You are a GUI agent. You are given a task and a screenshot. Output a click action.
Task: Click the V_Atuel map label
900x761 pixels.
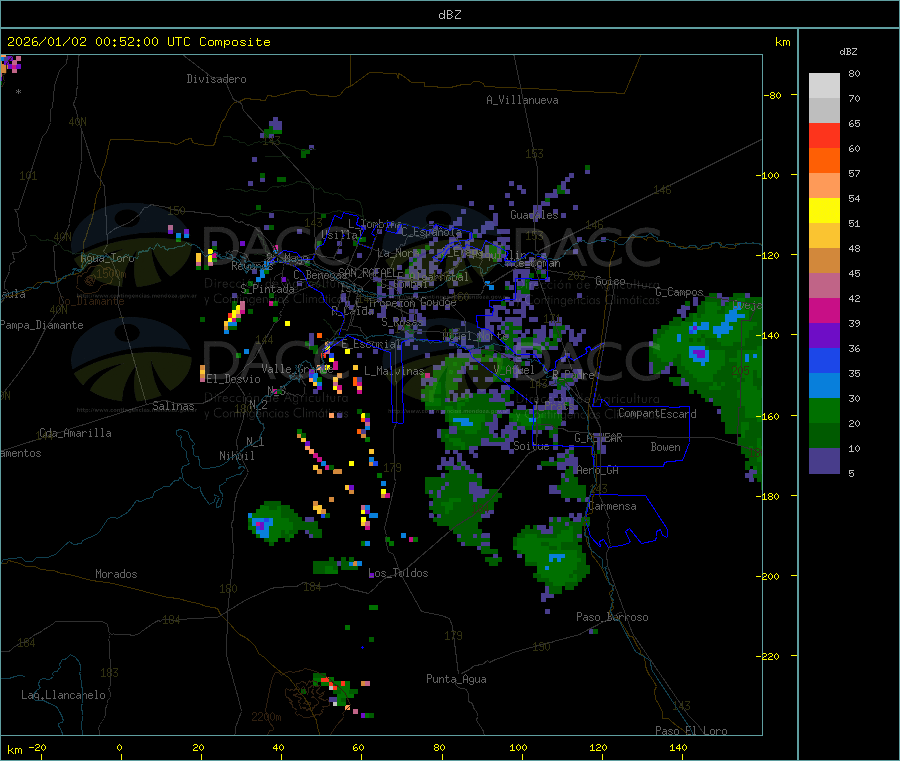point(514,370)
